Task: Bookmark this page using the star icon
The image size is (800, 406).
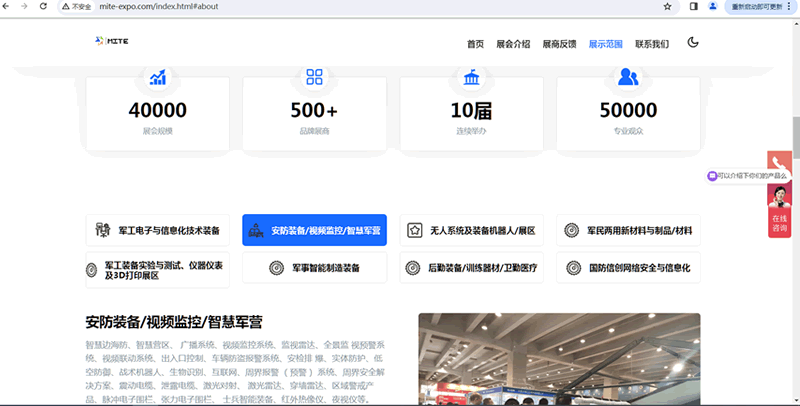Action: click(667, 6)
